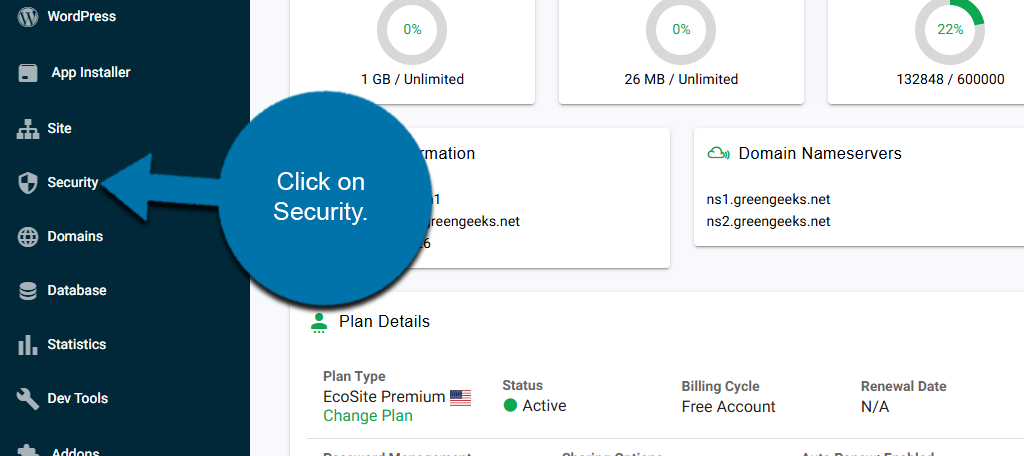Click the ns1.greengeeks.net nameserver text
Screen dimensions: 1024x456
click(x=768, y=199)
